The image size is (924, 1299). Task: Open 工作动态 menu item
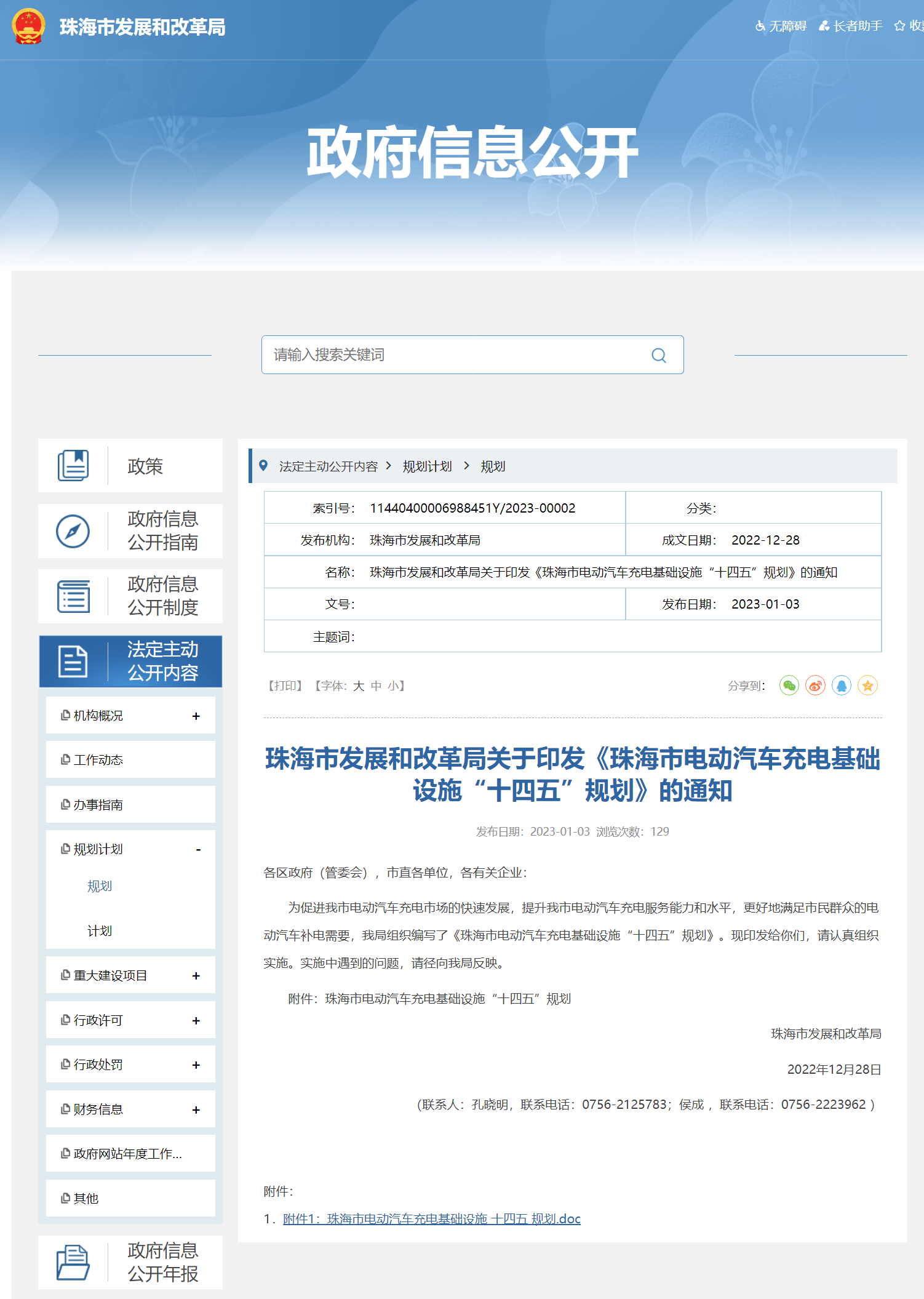[98, 760]
